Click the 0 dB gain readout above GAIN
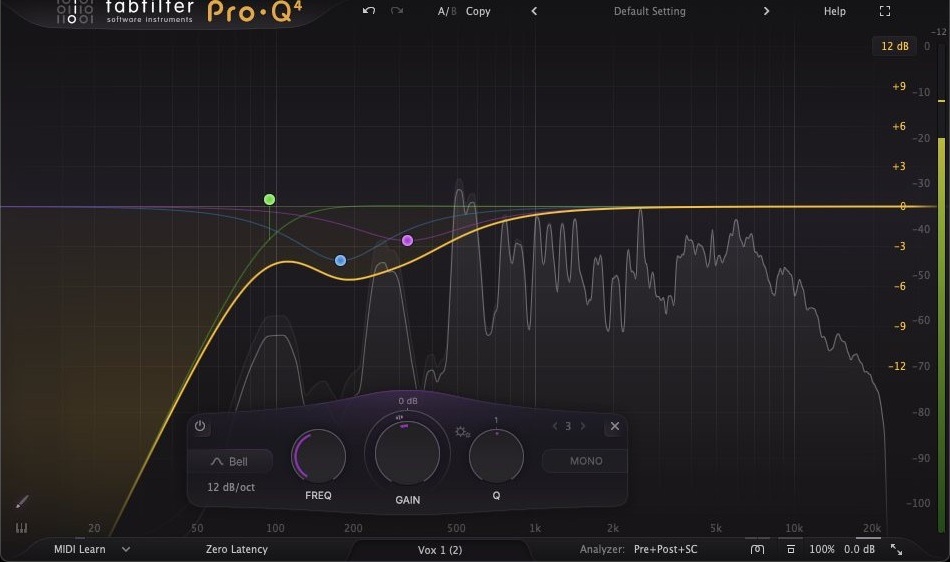This screenshot has height=562, width=950. (408, 401)
